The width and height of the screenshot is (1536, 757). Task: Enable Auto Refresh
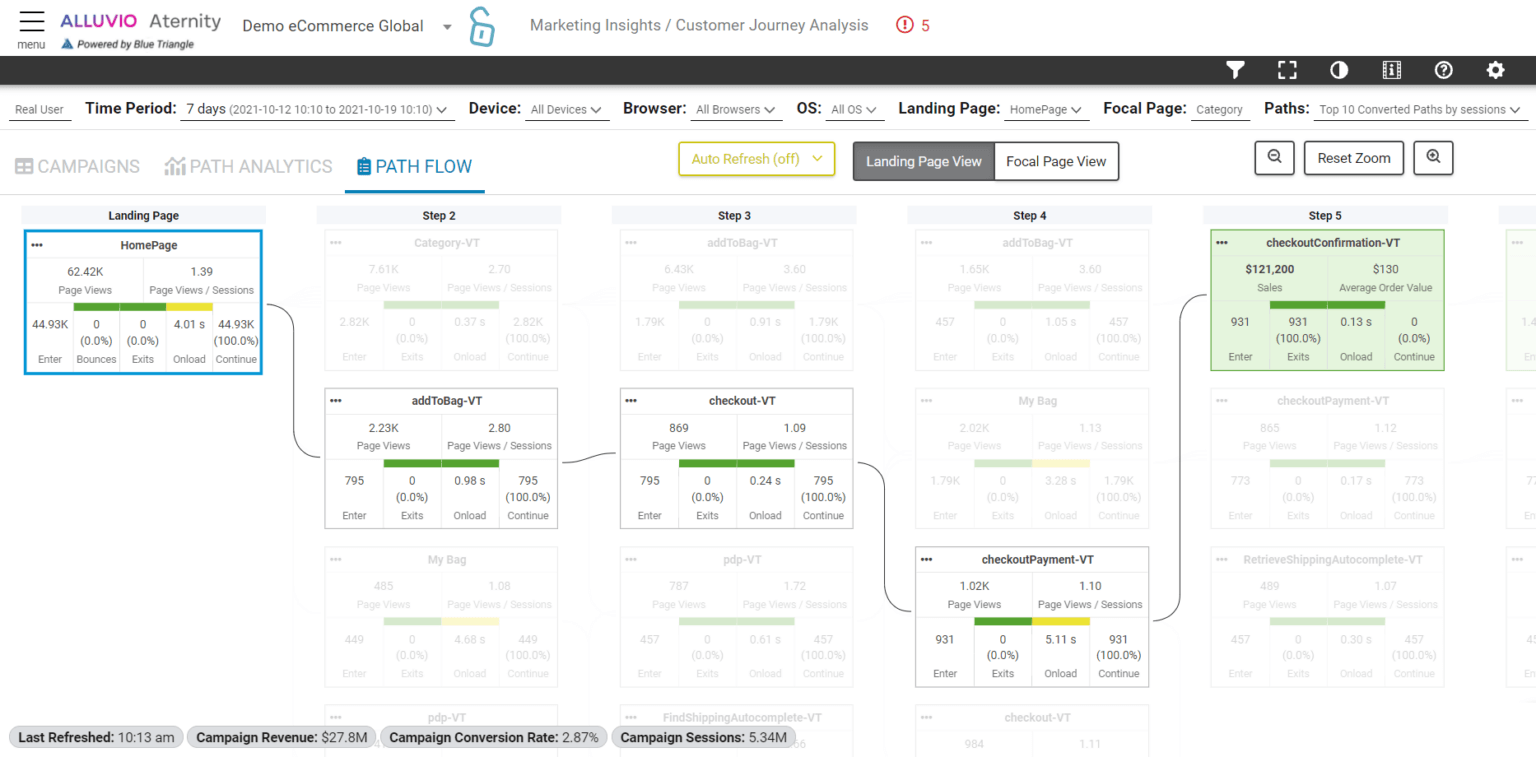(756, 159)
